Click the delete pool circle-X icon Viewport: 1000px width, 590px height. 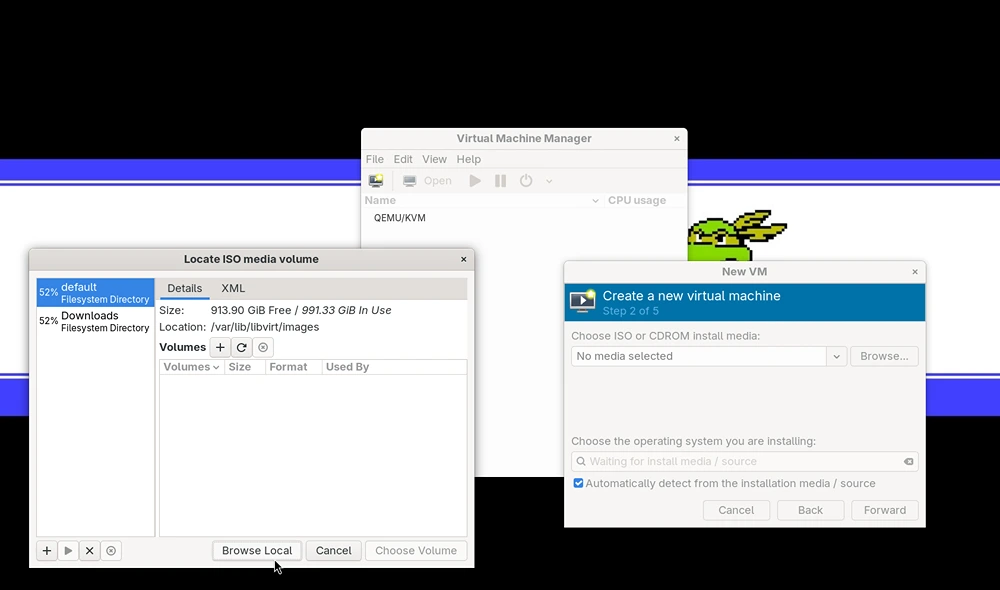pos(111,550)
